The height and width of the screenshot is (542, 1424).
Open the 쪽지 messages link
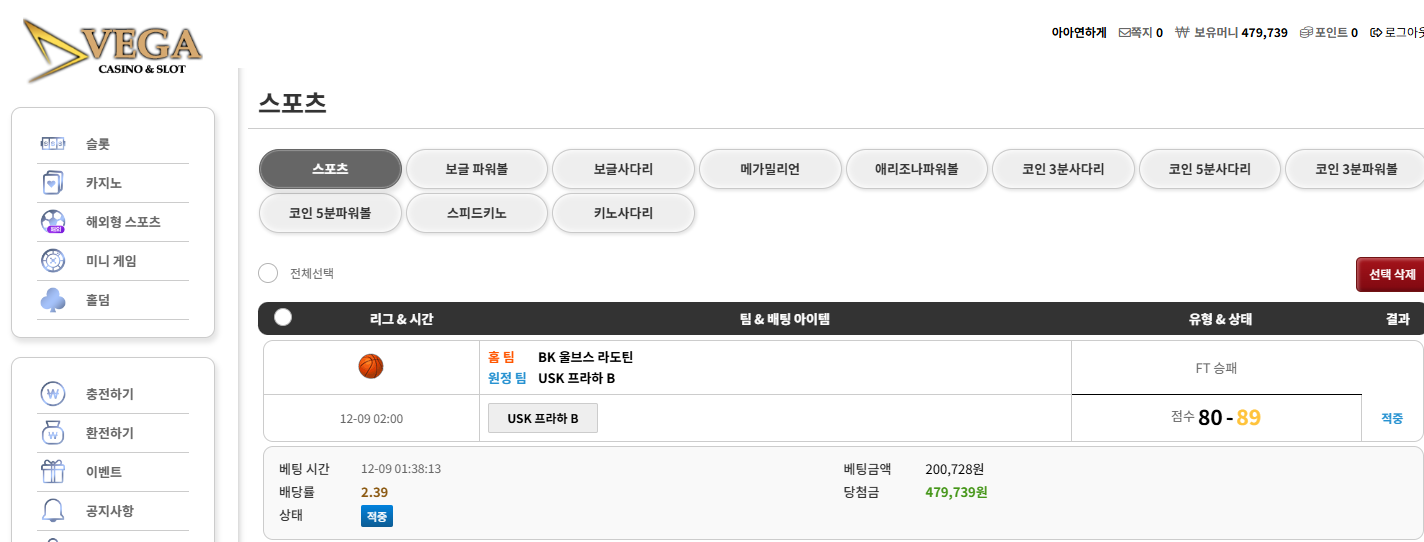[x=1140, y=33]
